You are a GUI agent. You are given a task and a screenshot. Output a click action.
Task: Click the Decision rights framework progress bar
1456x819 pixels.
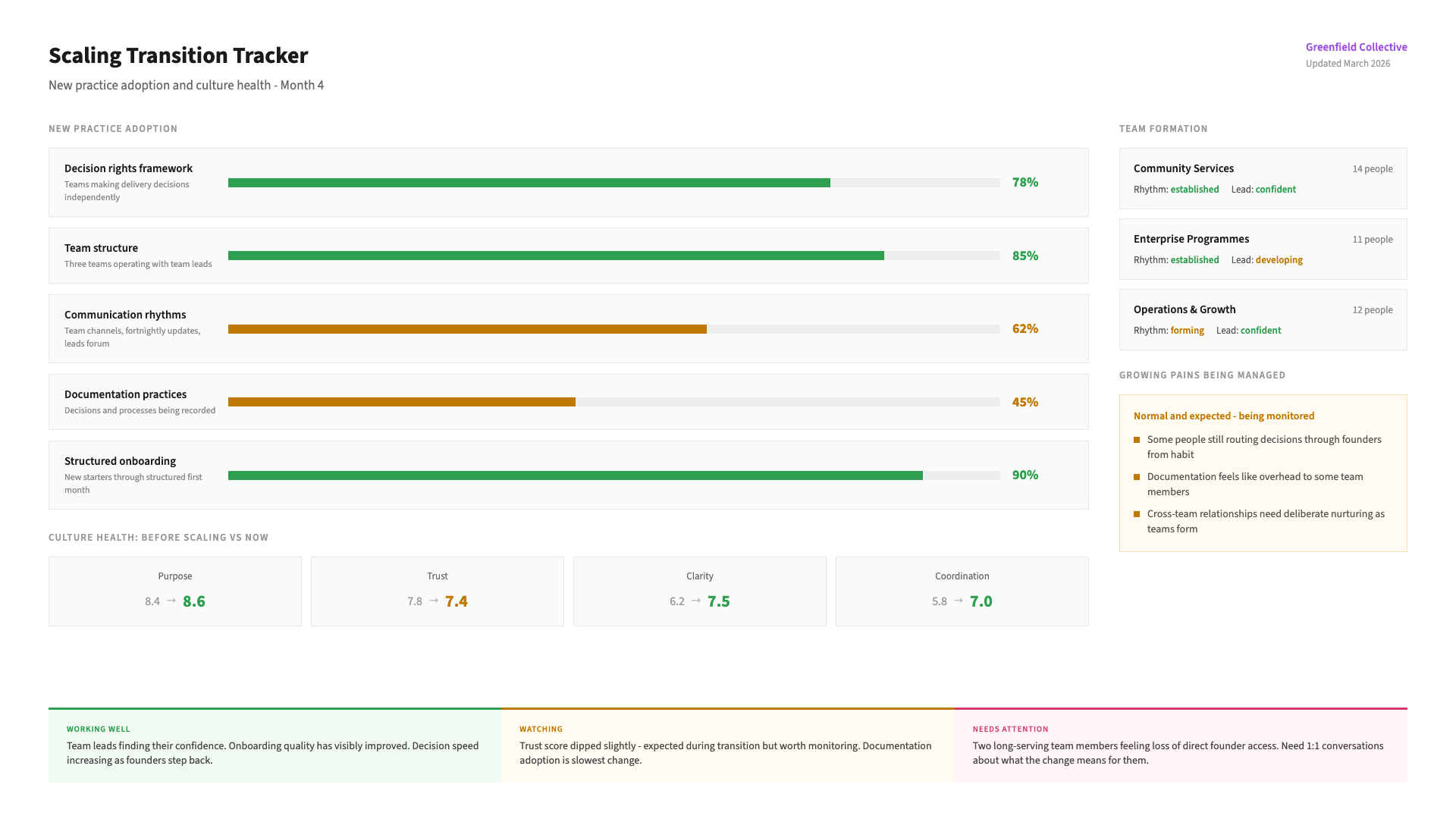tap(613, 183)
